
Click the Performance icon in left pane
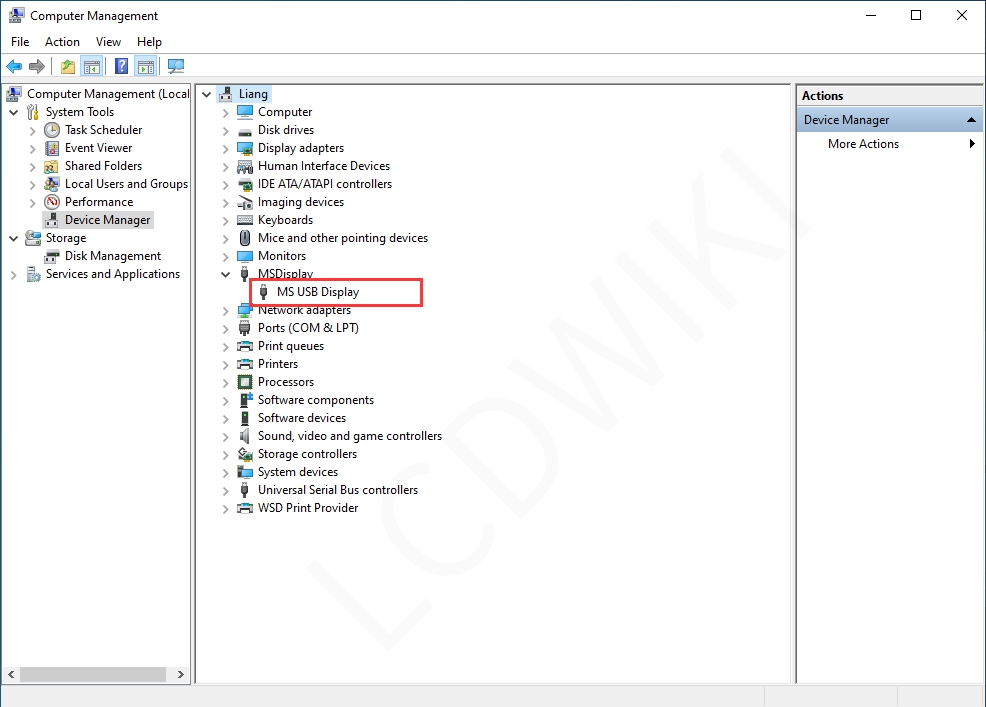[53, 202]
